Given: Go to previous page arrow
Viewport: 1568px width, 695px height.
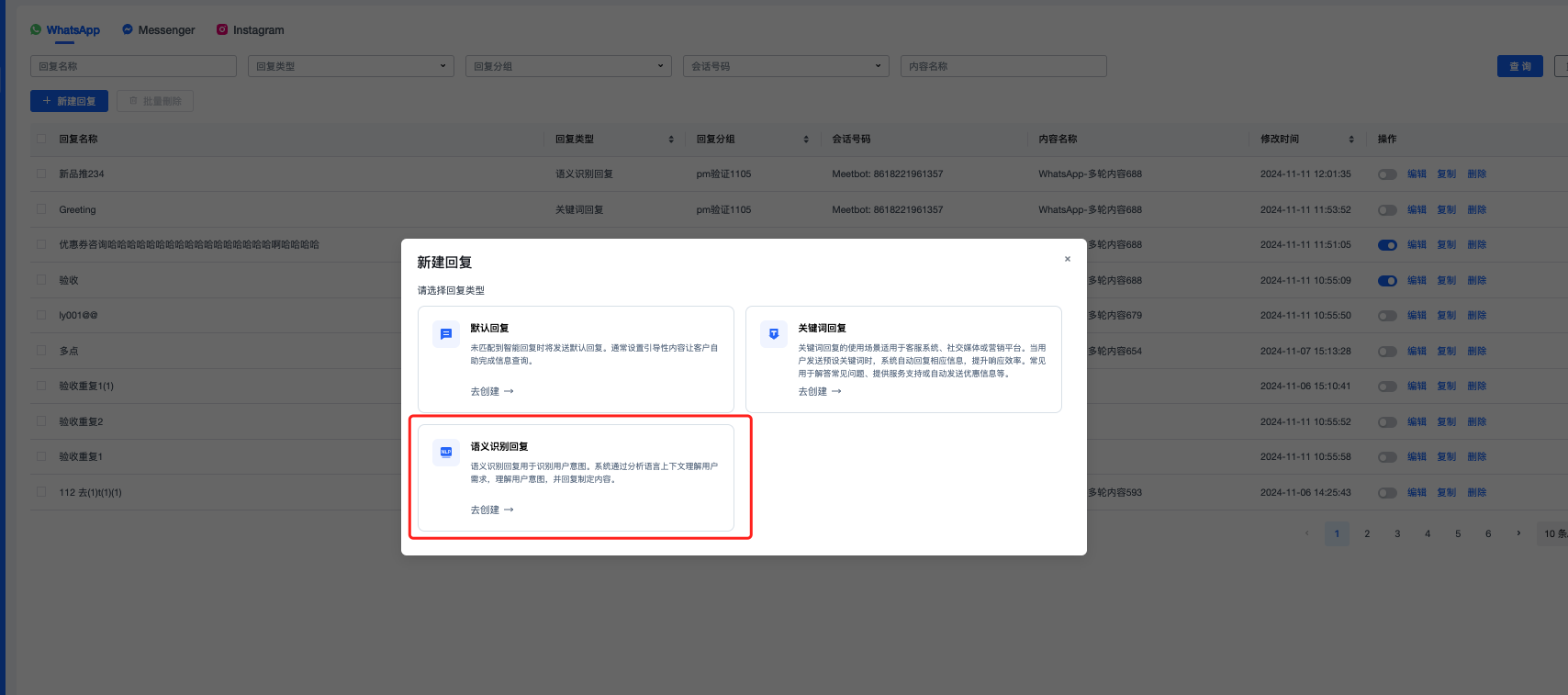Looking at the screenshot, I should point(1306,533).
